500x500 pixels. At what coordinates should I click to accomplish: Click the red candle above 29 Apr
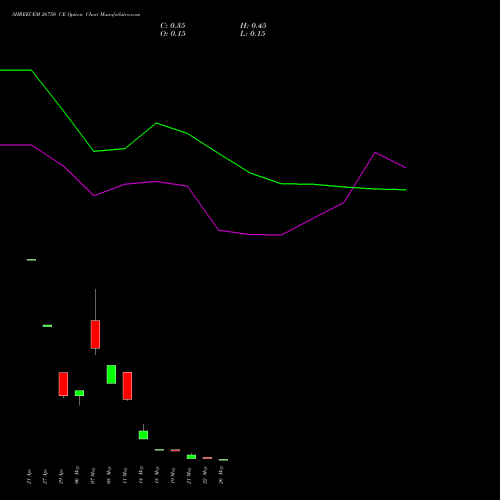(x=63, y=384)
